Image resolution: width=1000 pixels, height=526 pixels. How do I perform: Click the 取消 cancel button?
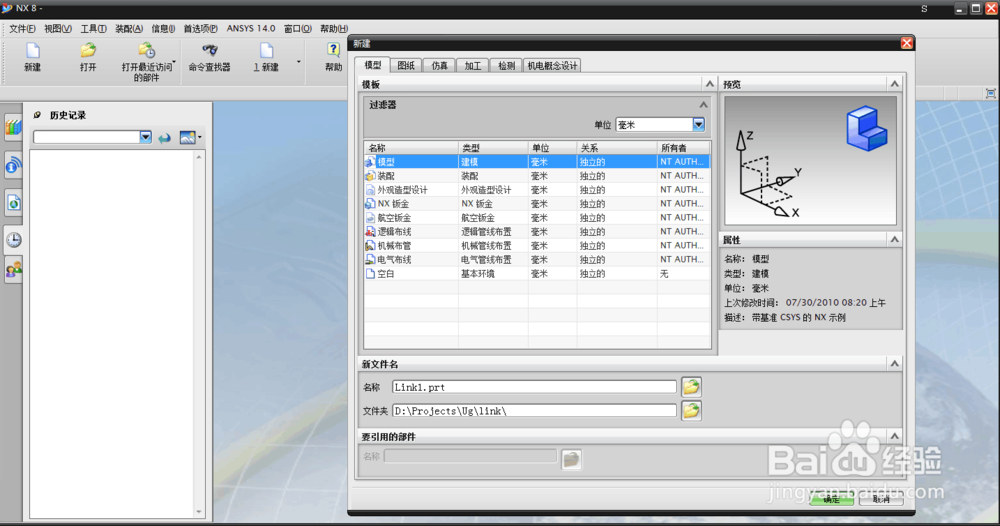tap(881, 500)
